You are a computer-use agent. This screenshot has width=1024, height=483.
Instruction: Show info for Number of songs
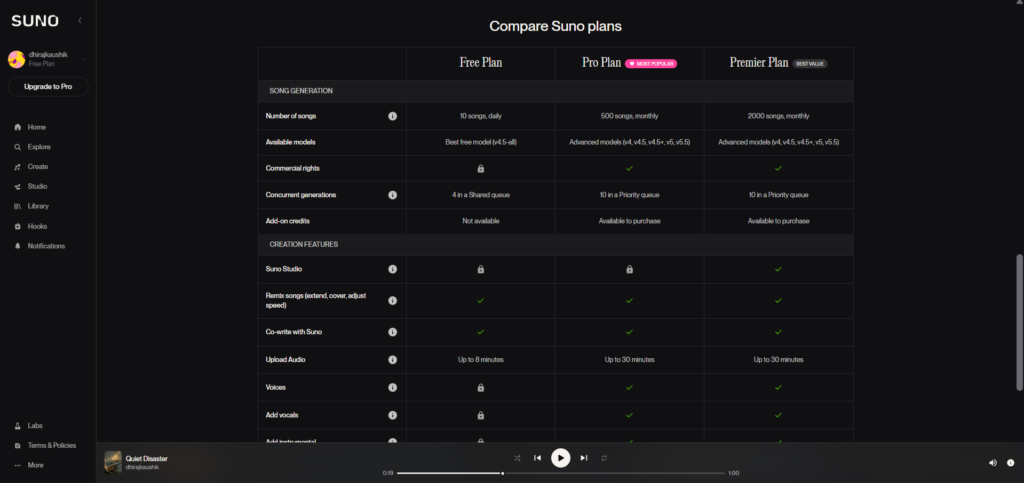point(392,116)
